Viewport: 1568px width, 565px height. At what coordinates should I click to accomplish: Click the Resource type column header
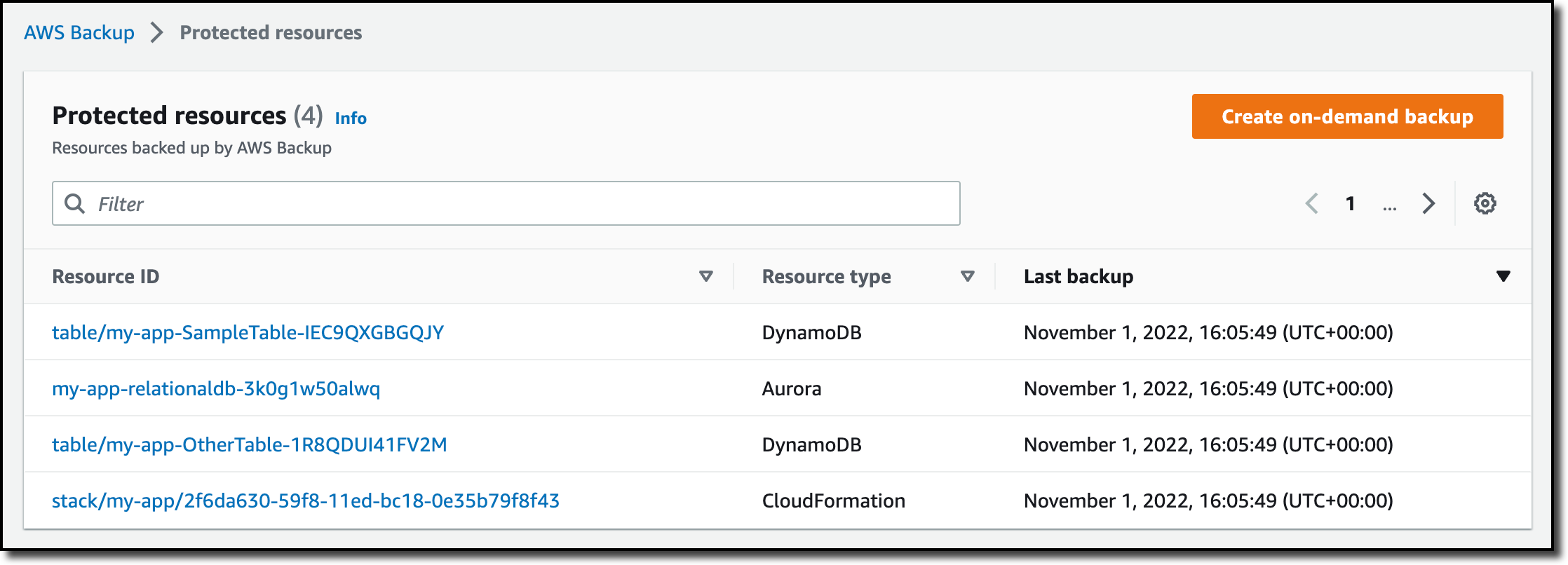coord(826,276)
